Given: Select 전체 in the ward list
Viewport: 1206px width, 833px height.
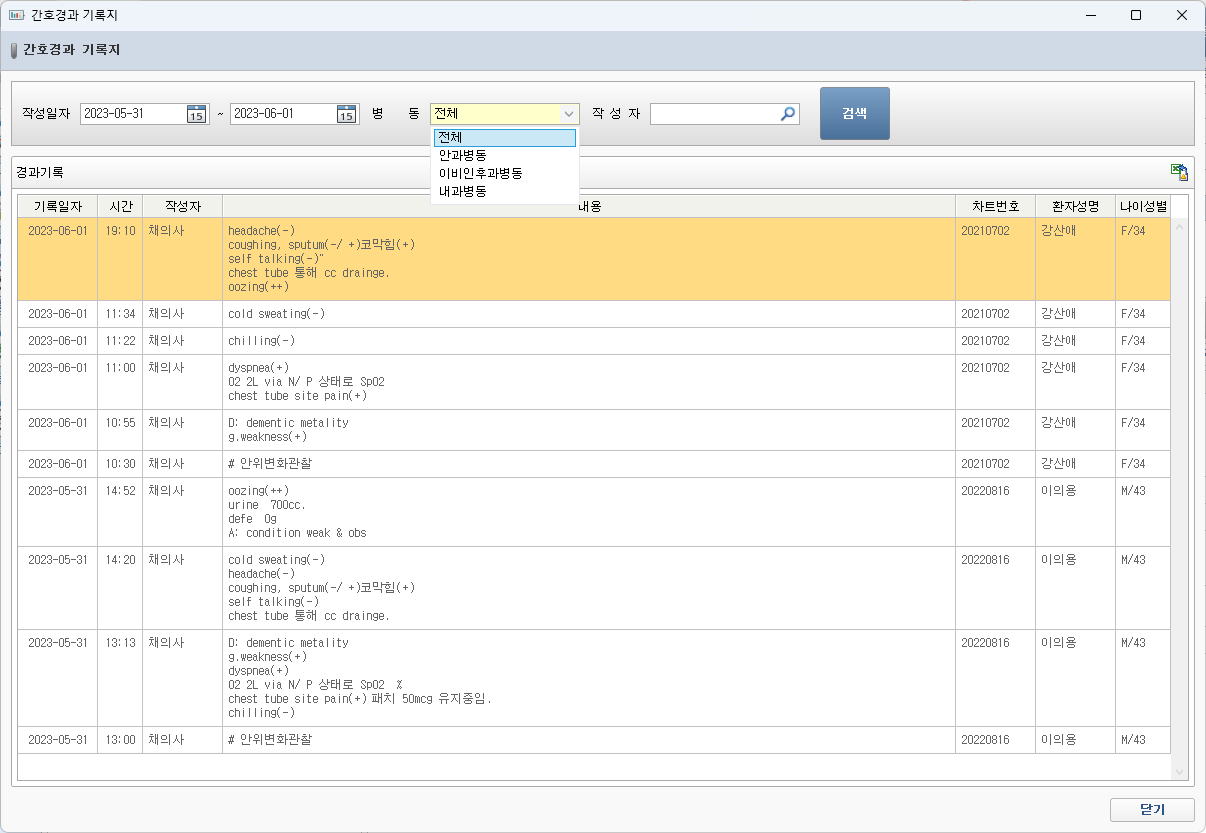Looking at the screenshot, I should [504, 138].
